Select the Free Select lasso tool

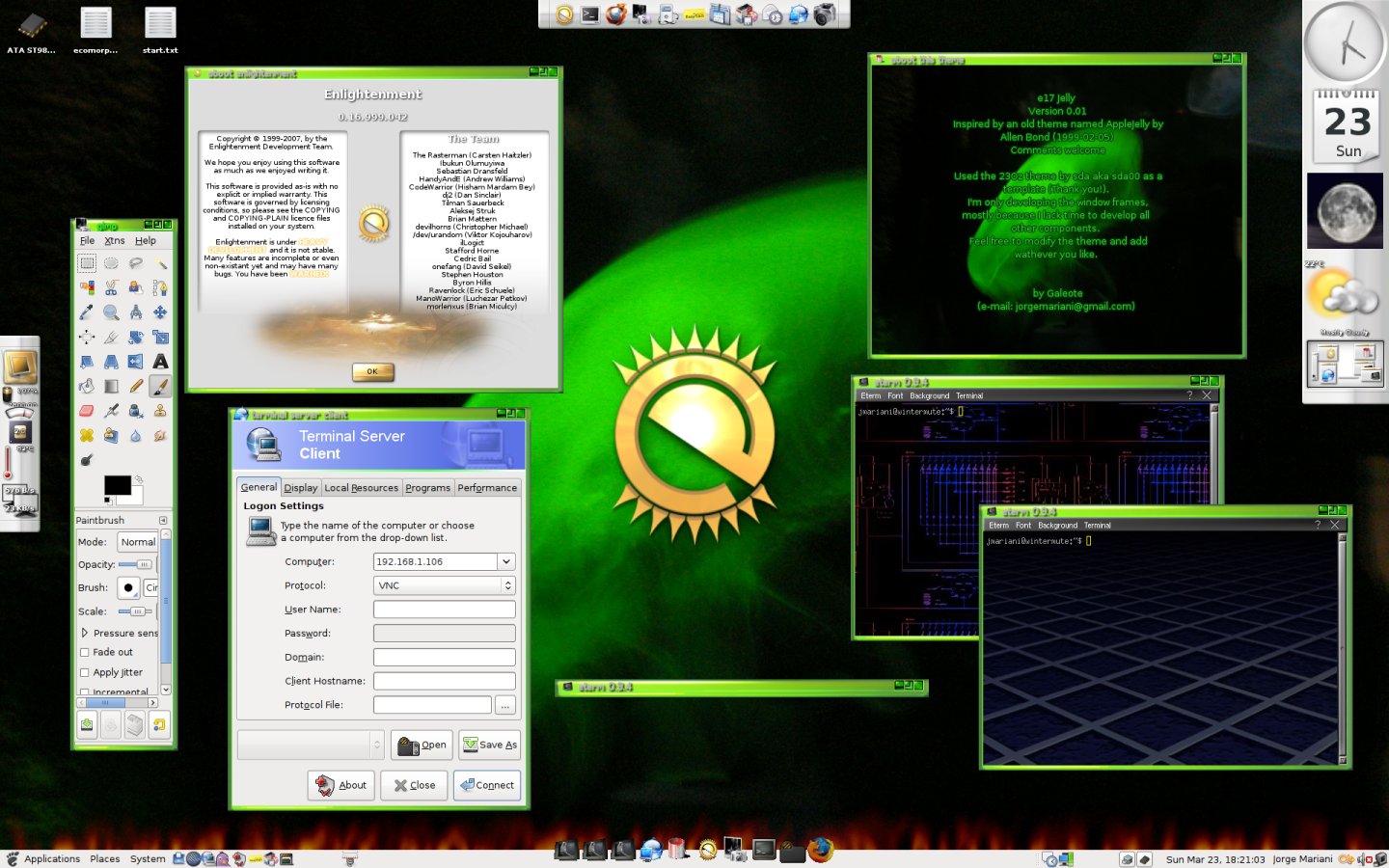[x=136, y=263]
